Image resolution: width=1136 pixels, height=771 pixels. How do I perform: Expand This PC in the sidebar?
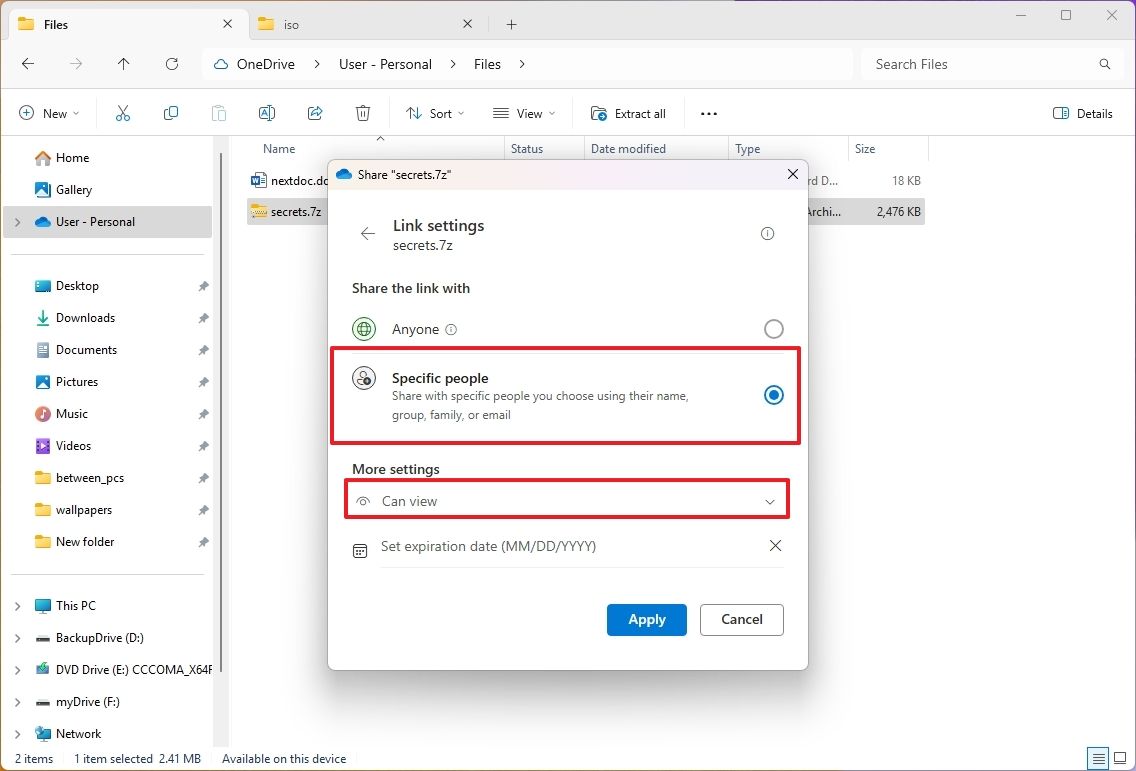pos(18,605)
